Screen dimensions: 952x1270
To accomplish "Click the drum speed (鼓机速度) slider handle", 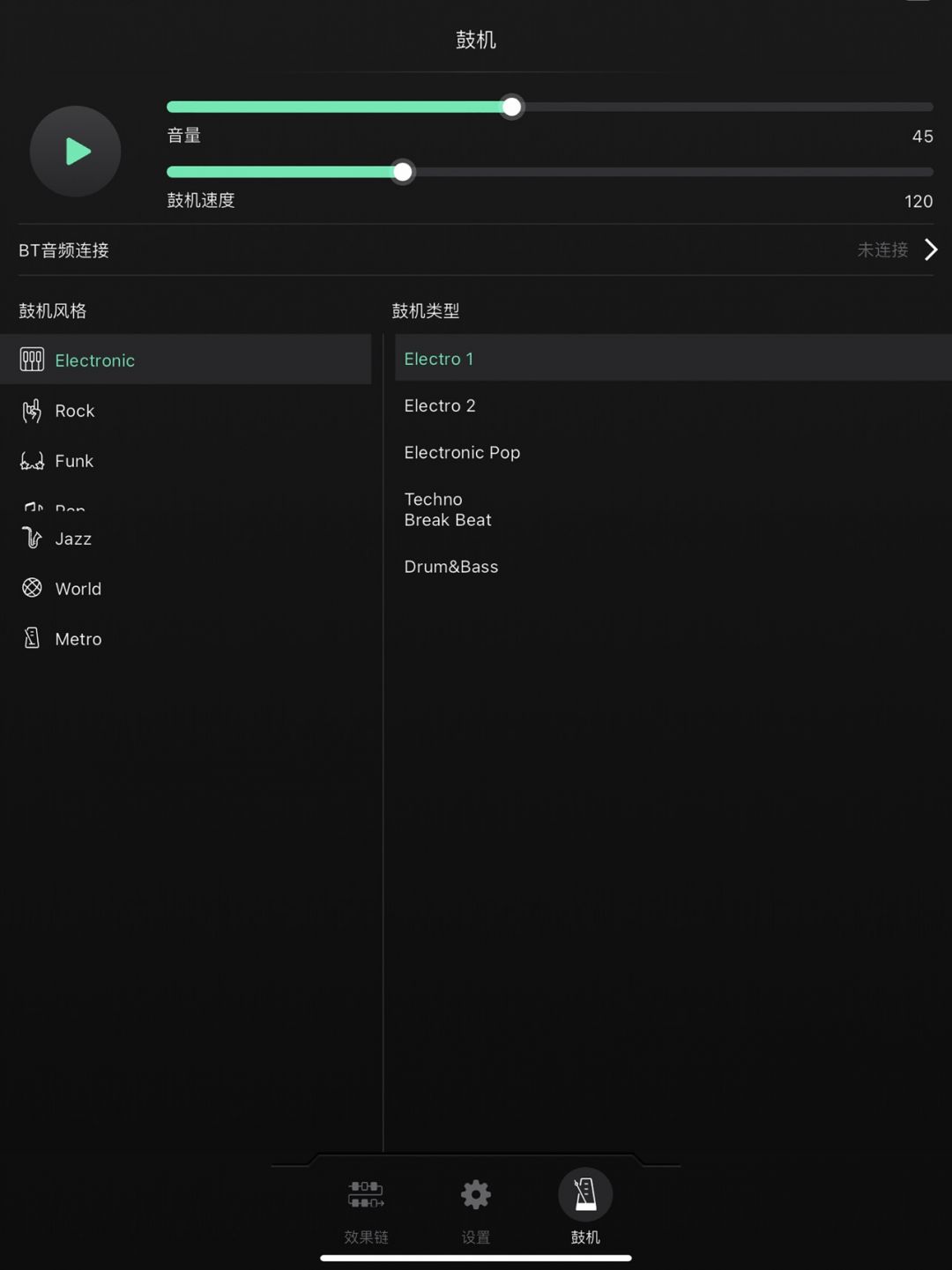I will [x=403, y=172].
